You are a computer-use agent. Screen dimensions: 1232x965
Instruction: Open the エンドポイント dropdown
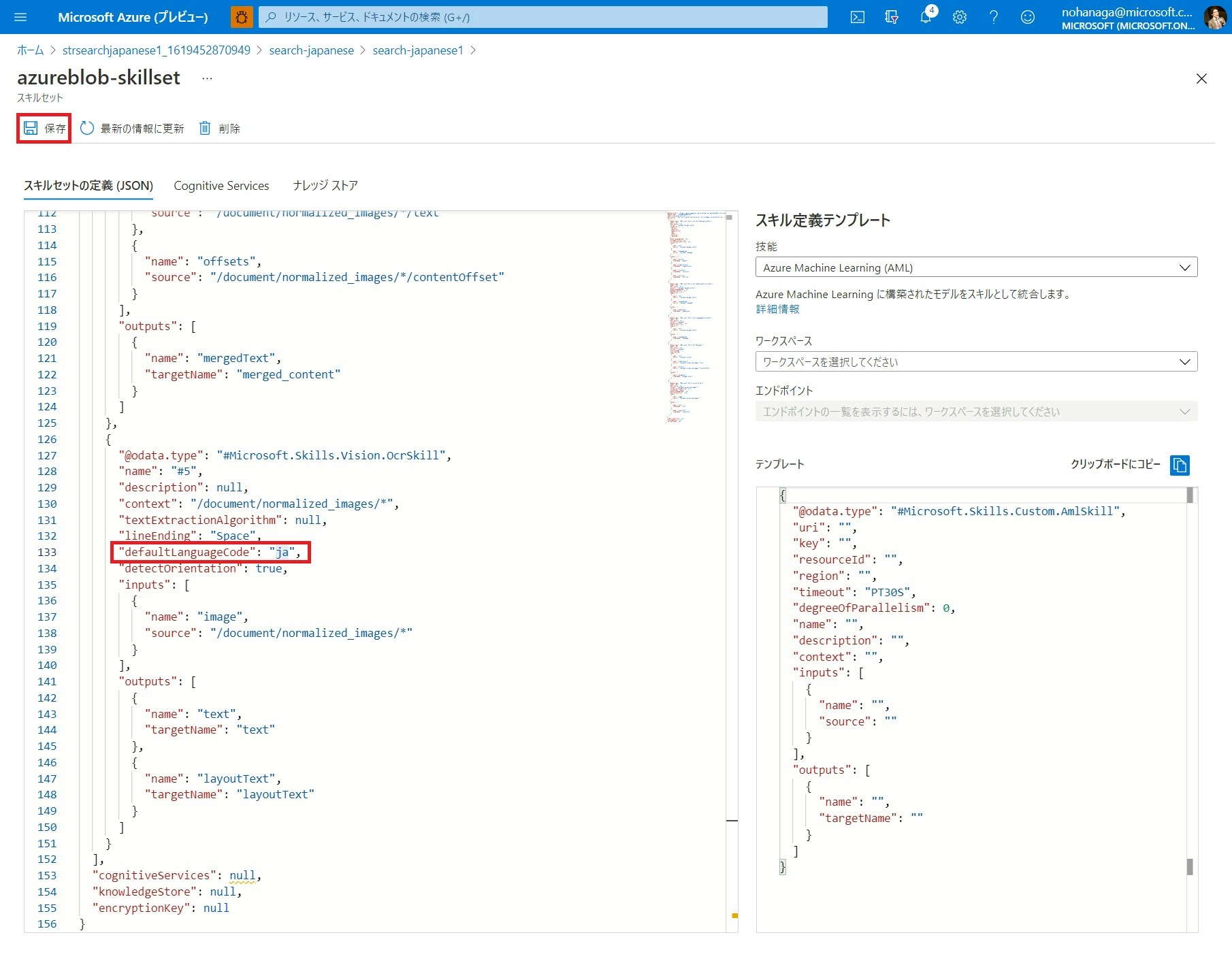(x=976, y=411)
